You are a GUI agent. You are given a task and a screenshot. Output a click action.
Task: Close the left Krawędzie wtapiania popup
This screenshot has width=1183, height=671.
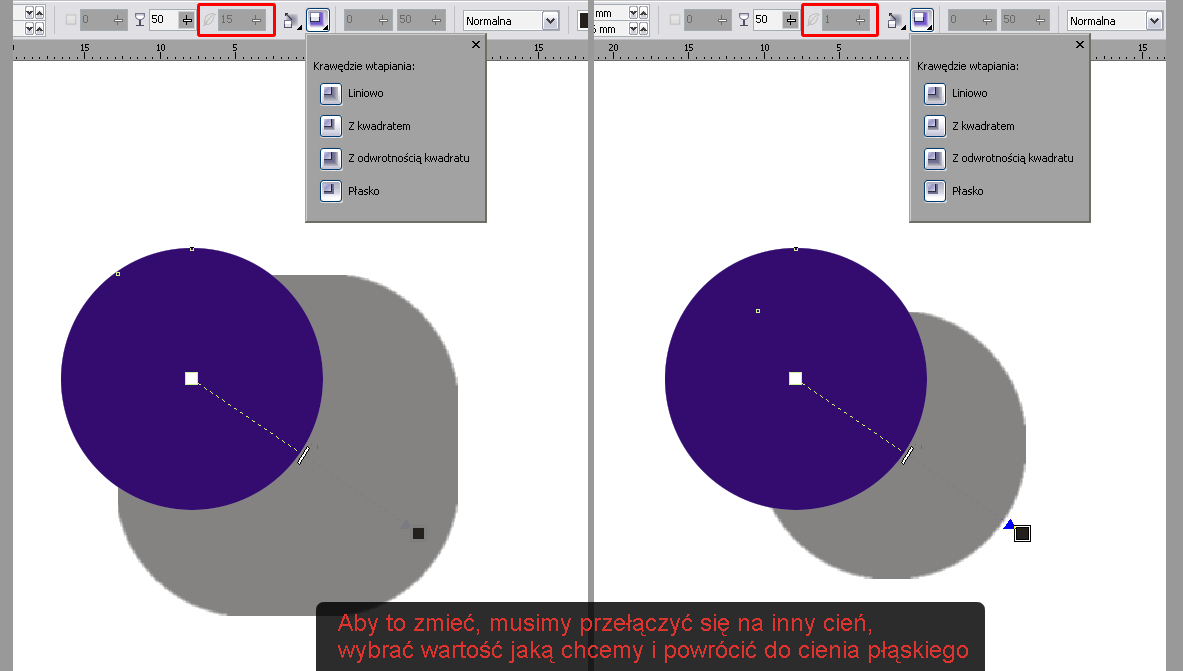(x=475, y=45)
